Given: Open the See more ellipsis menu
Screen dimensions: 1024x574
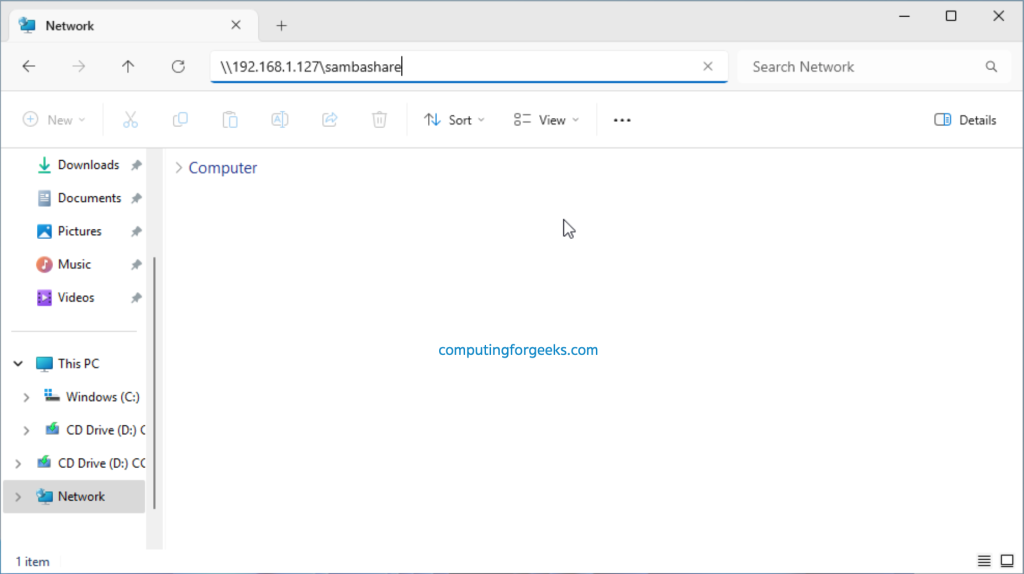Looking at the screenshot, I should [x=622, y=120].
